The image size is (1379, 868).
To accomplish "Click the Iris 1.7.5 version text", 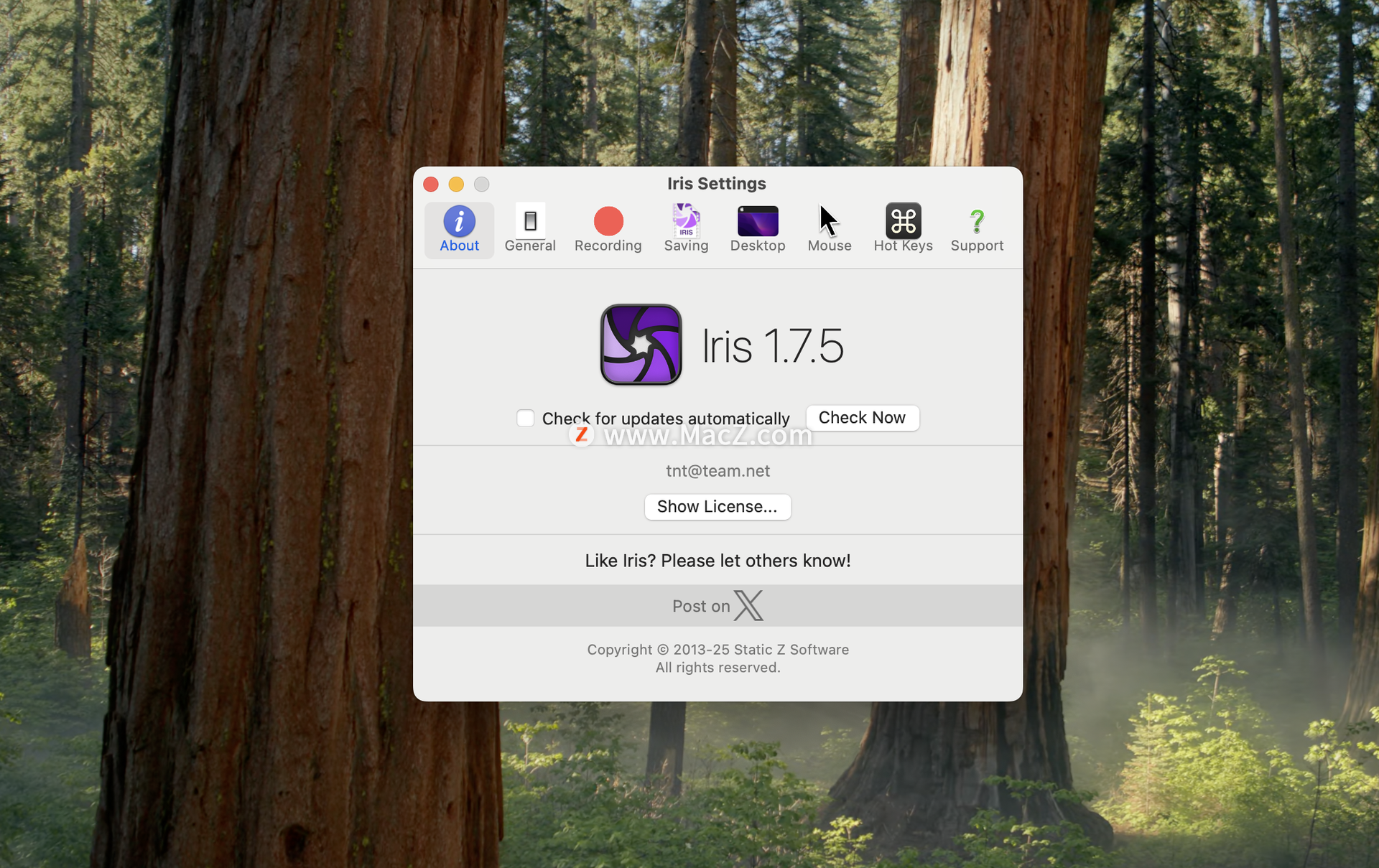I will [x=773, y=346].
